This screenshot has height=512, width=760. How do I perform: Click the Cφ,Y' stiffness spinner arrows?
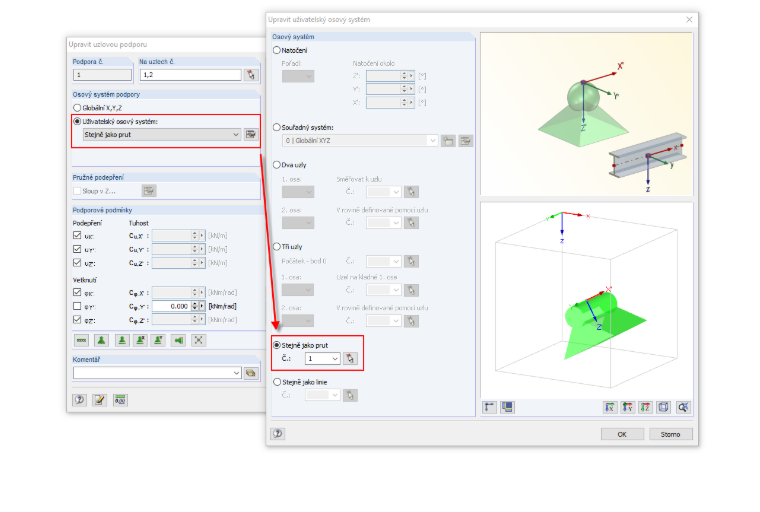coord(194,306)
